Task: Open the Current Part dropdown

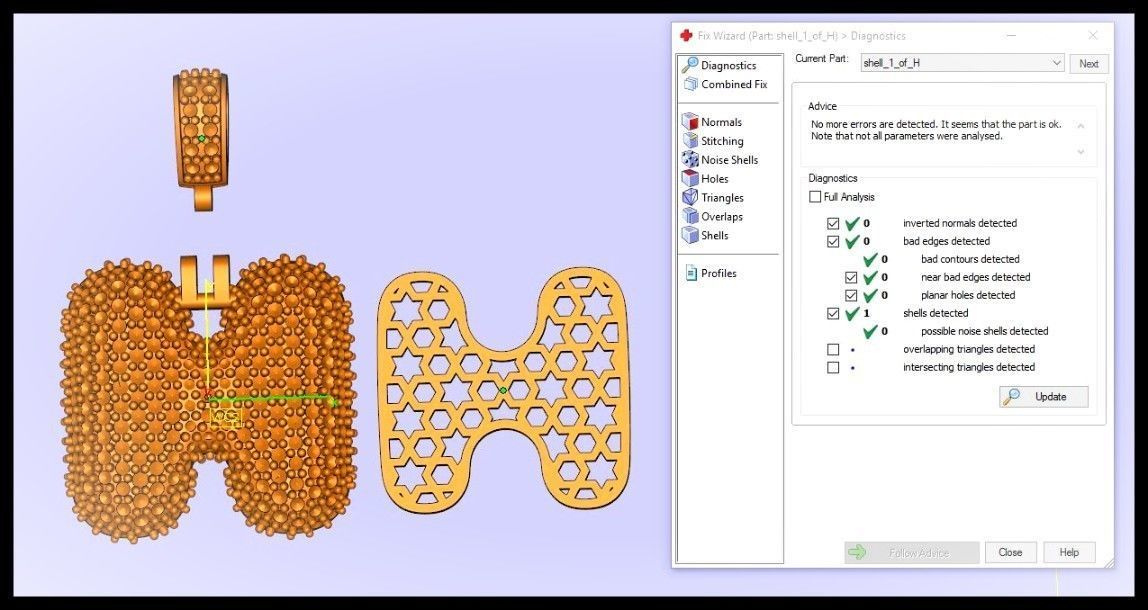Action: (962, 63)
